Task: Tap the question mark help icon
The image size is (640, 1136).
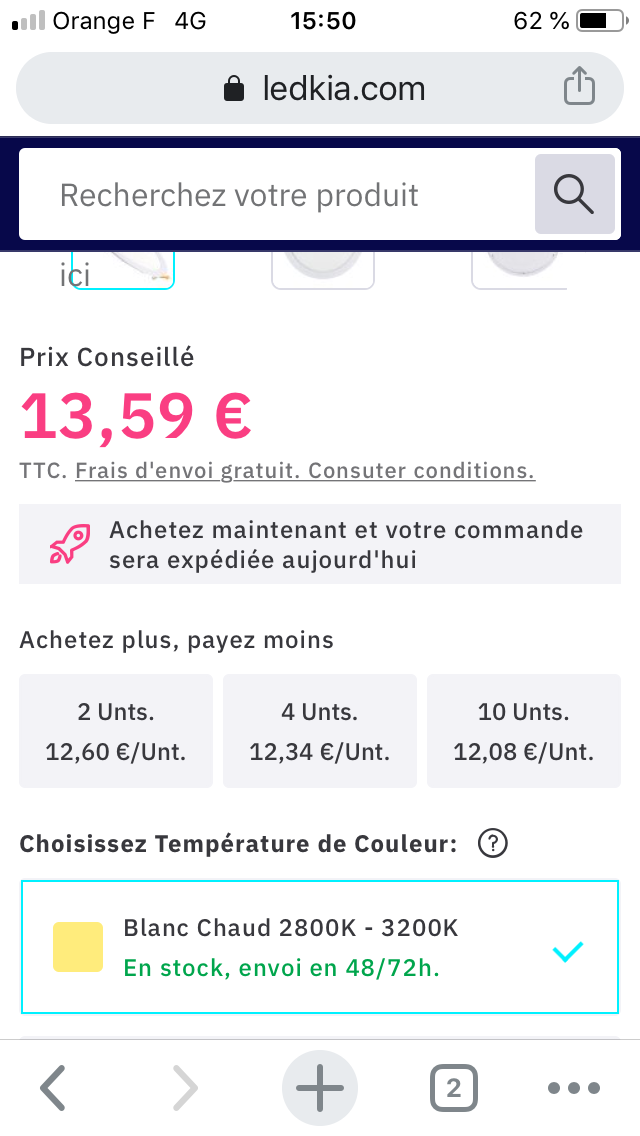Action: 492,844
